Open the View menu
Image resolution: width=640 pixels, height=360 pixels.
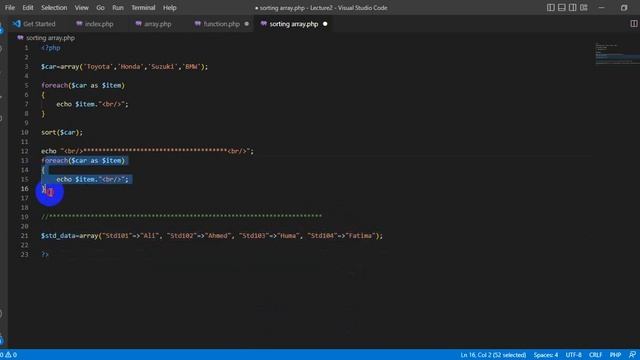81,8
